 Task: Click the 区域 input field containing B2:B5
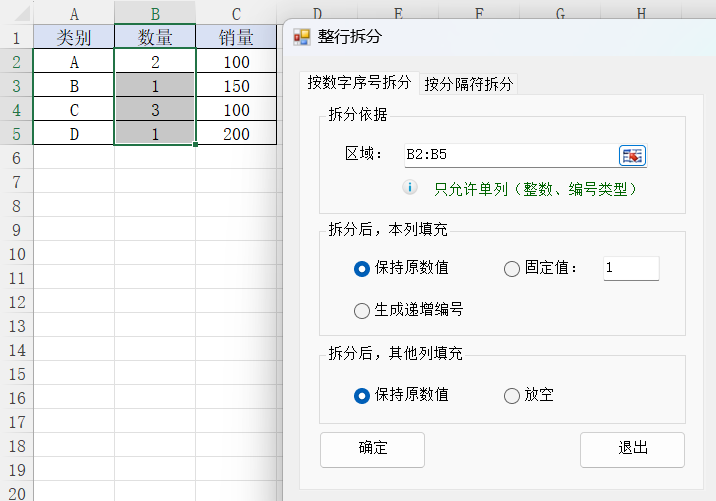[511, 155]
